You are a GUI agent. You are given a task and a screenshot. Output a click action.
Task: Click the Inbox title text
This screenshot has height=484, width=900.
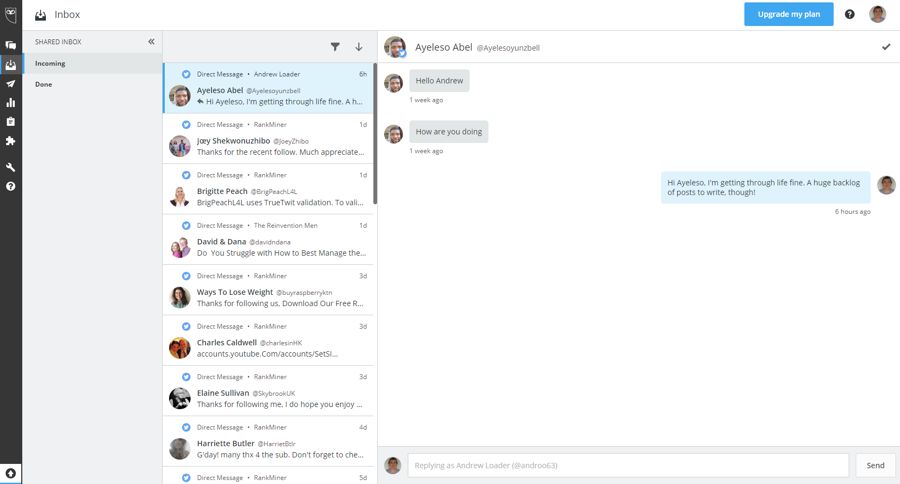[67, 14]
